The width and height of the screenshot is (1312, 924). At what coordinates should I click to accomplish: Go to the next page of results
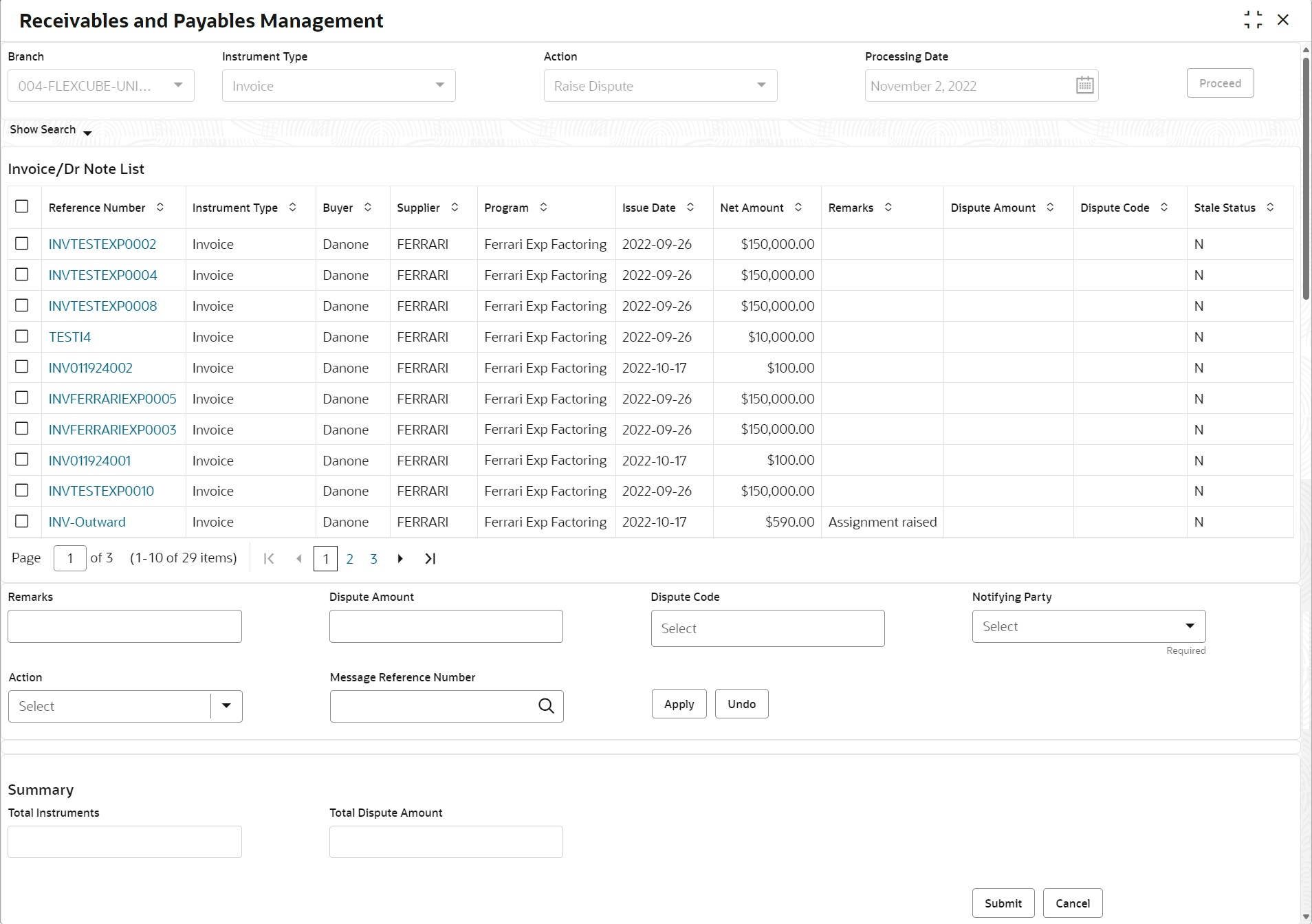coord(400,558)
